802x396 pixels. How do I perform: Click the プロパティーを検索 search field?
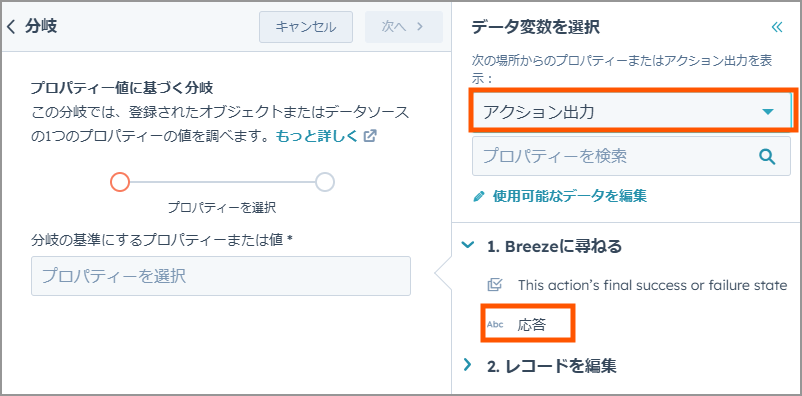point(631,156)
